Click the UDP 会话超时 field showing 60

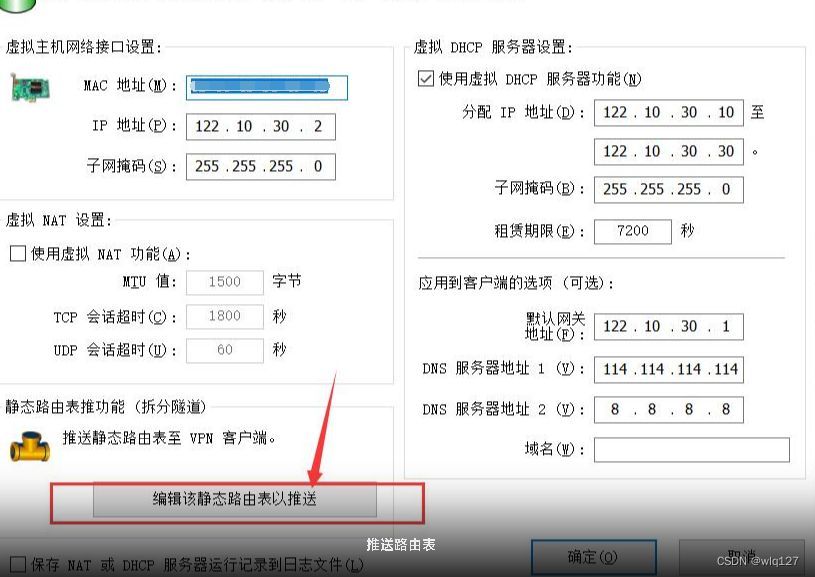(x=225, y=350)
